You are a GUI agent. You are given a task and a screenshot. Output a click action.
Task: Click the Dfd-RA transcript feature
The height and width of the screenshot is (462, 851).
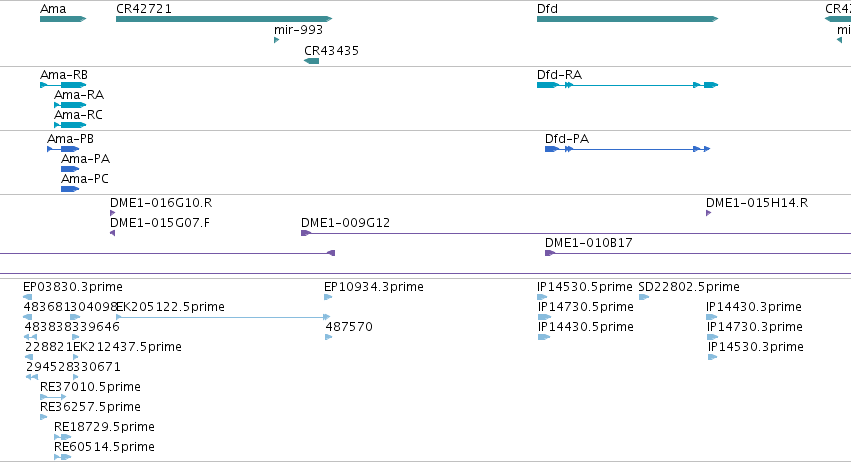click(x=627, y=85)
